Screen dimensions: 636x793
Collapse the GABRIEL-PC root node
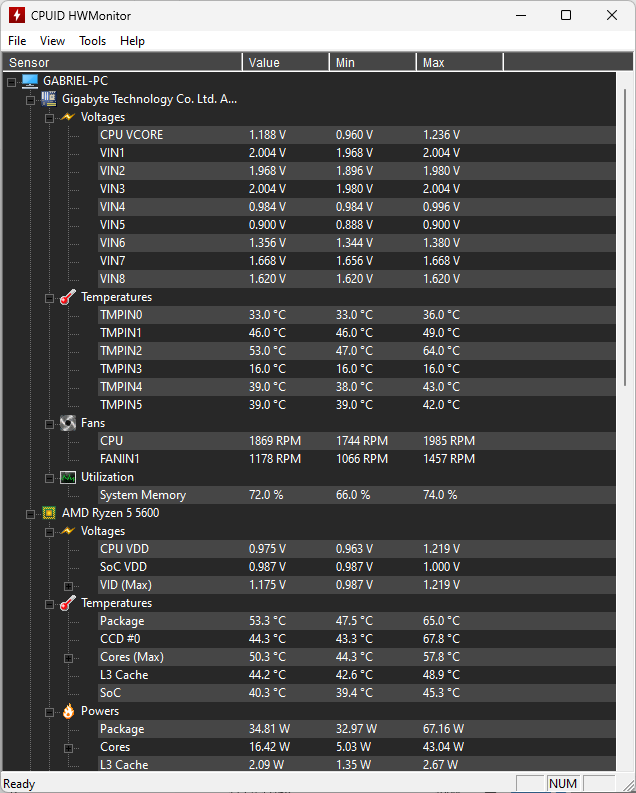(12, 81)
